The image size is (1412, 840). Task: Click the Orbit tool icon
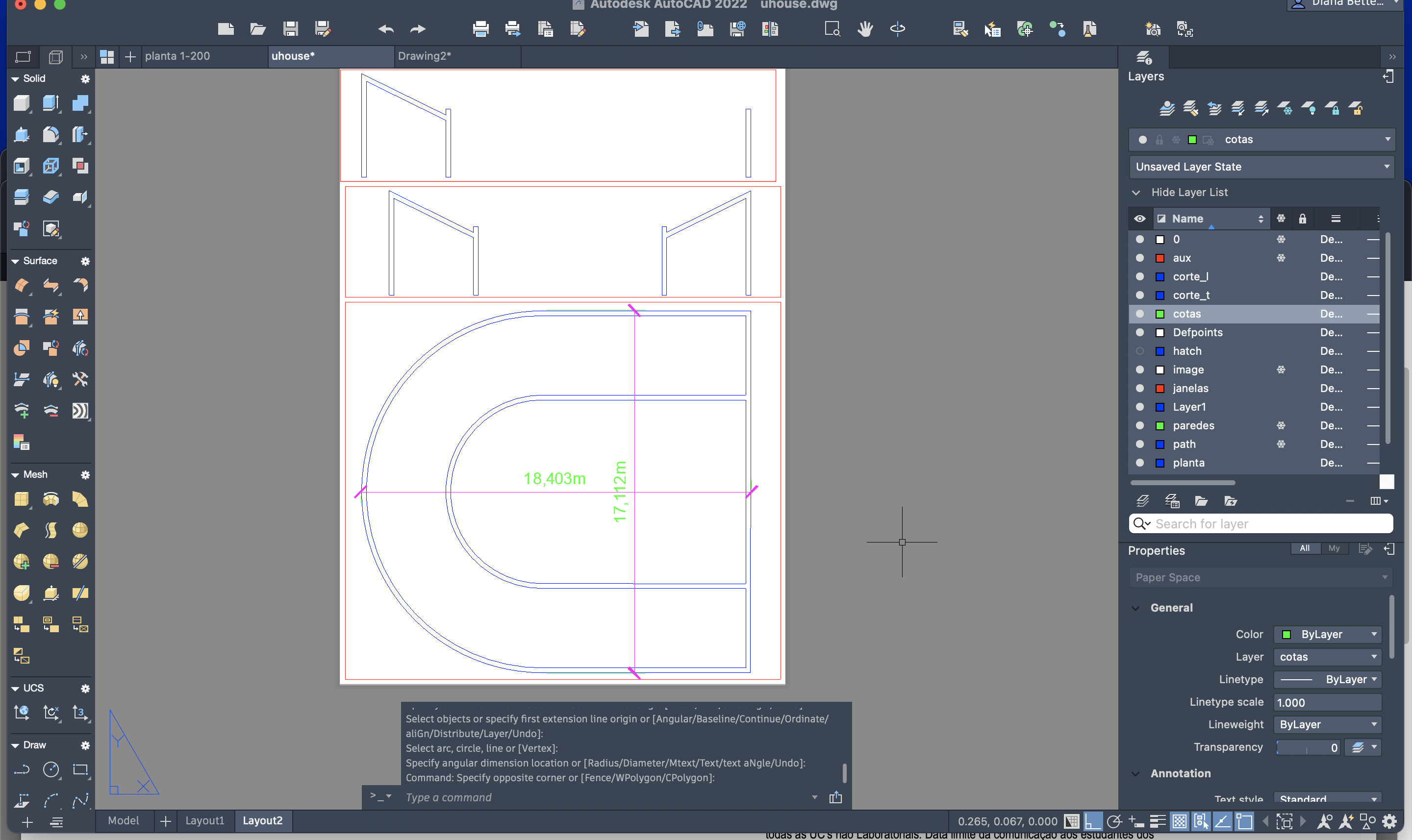coord(897,29)
